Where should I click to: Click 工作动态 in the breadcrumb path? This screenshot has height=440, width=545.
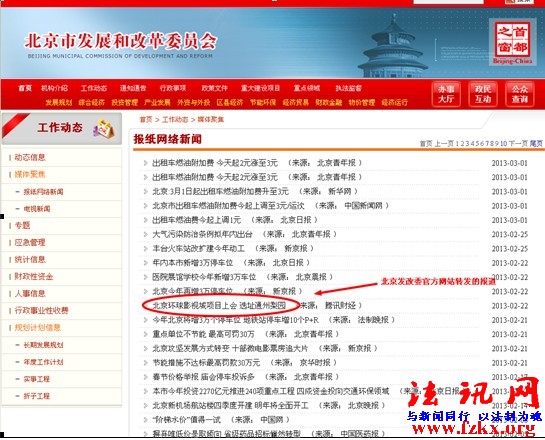coord(175,119)
